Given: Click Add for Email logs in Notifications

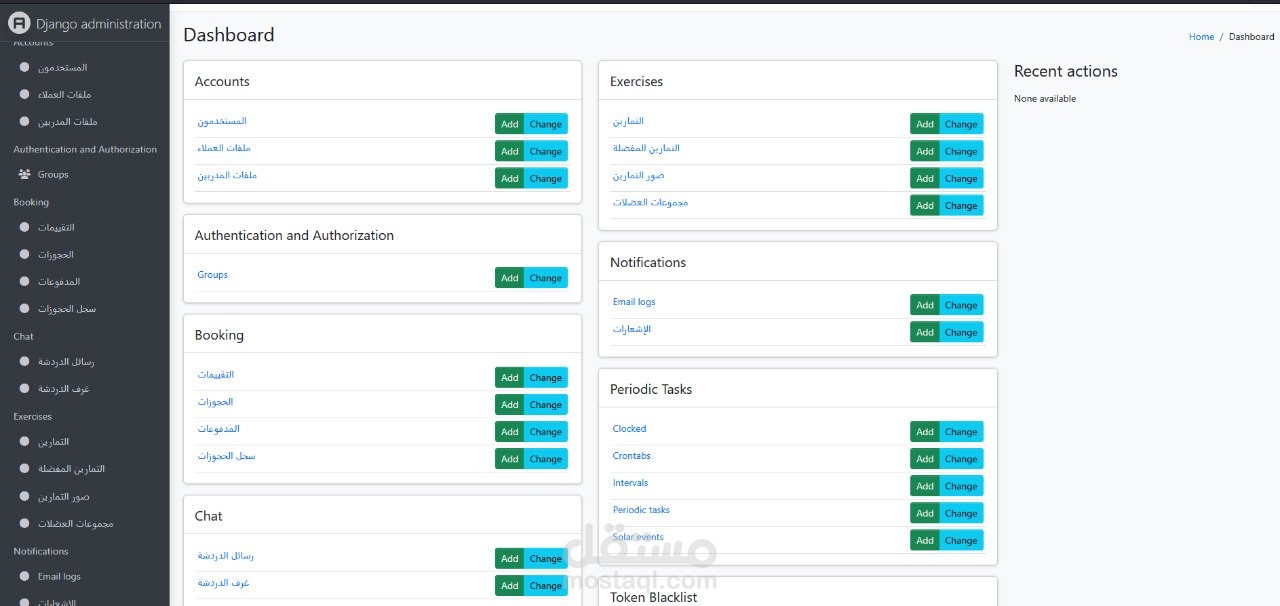Looking at the screenshot, I should pos(925,305).
